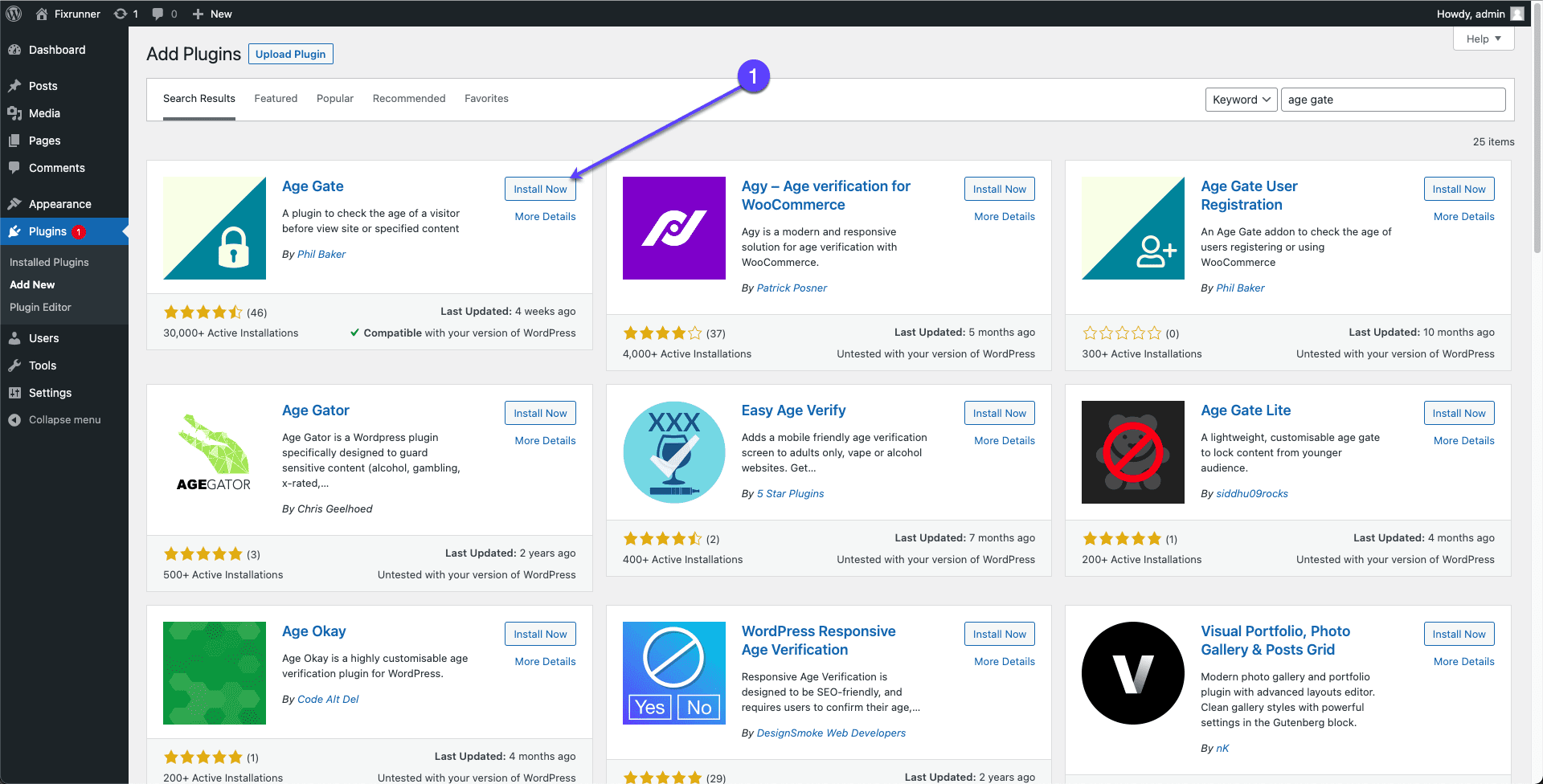
Task: Open the Howdy, admin account menu
Action: click(x=1480, y=14)
